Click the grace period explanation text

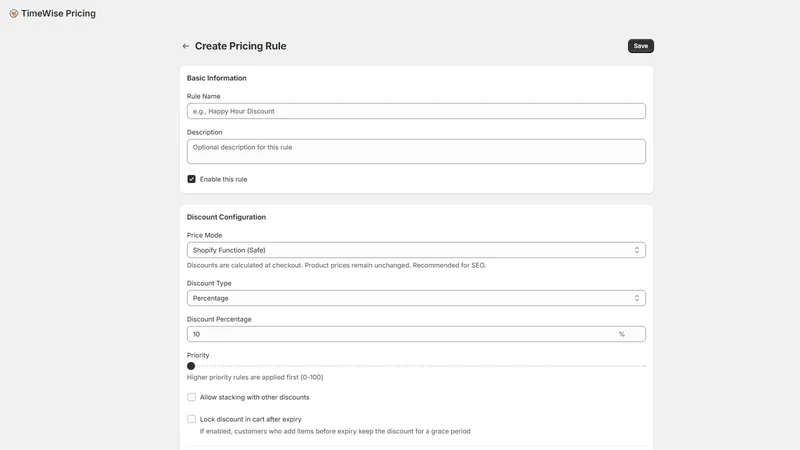[335, 431]
